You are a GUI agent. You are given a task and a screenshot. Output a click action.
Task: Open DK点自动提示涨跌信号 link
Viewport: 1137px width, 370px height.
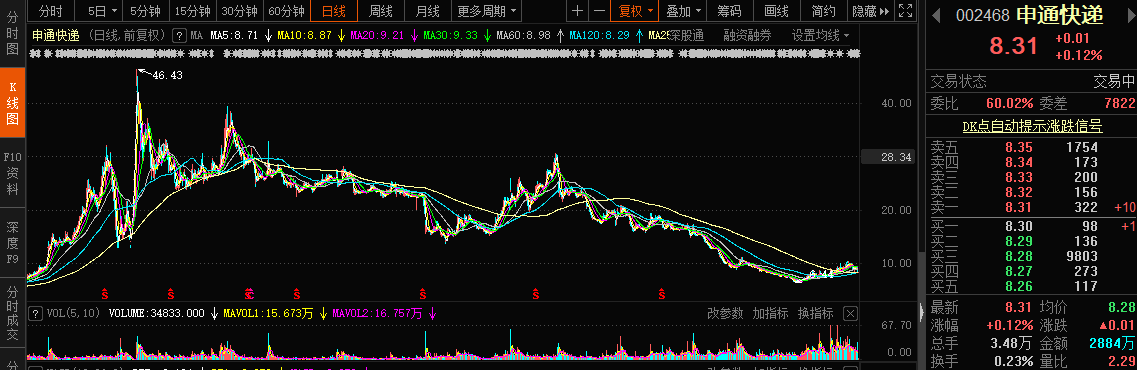tap(1033, 126)
